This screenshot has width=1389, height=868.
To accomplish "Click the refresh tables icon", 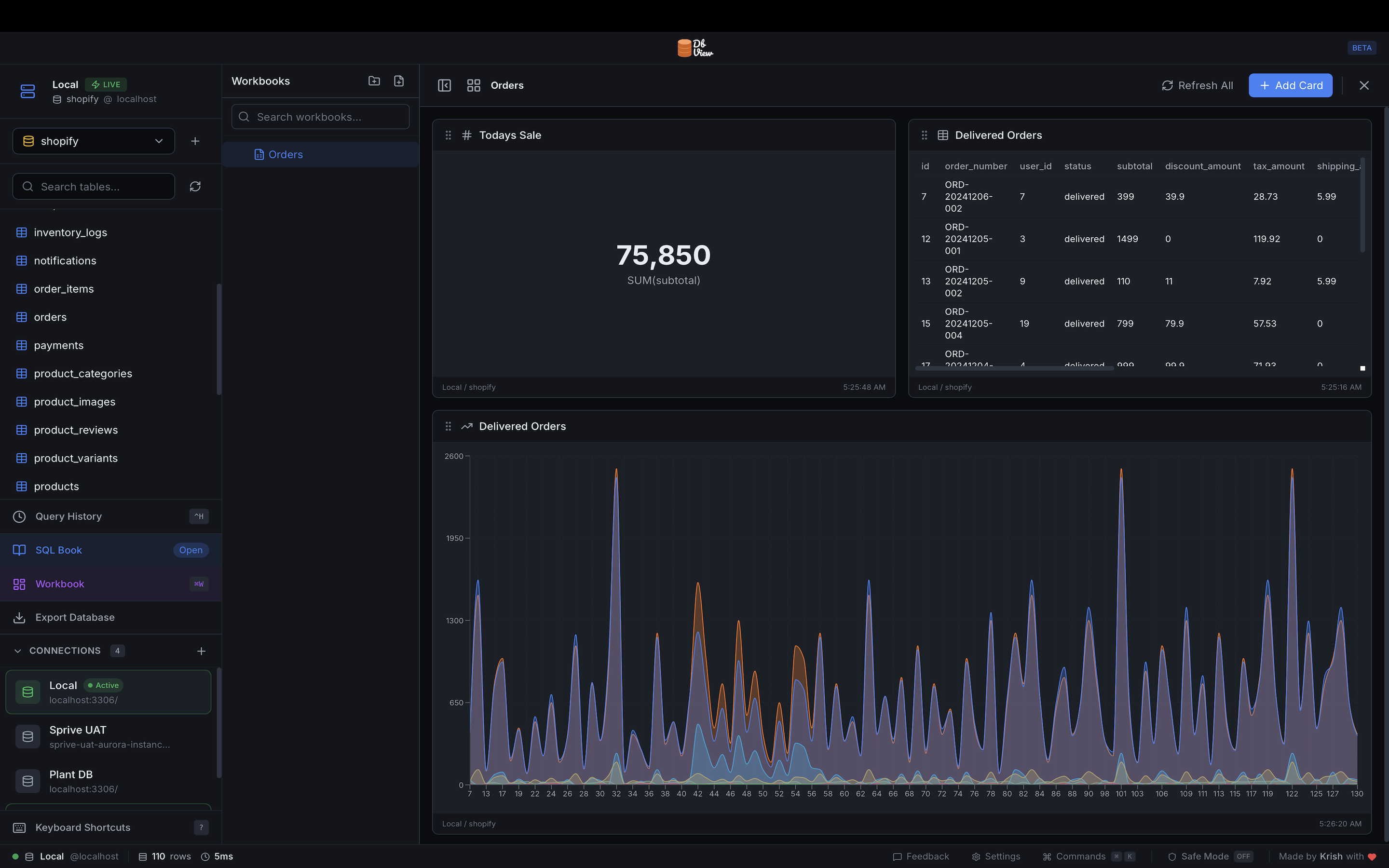I will click(x=195, y=187).
